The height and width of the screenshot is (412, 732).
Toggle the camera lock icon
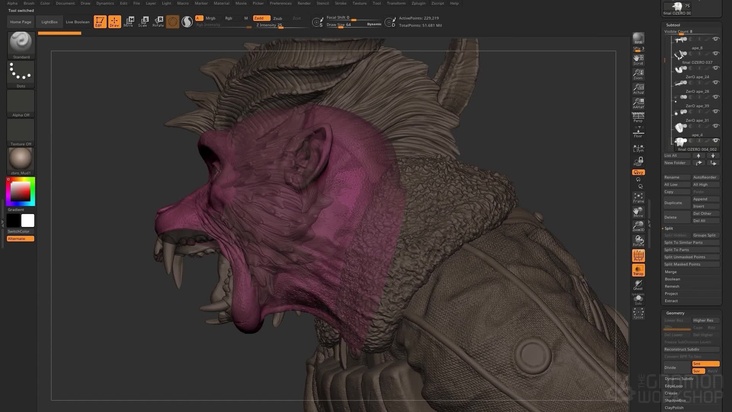coord(638,161)
